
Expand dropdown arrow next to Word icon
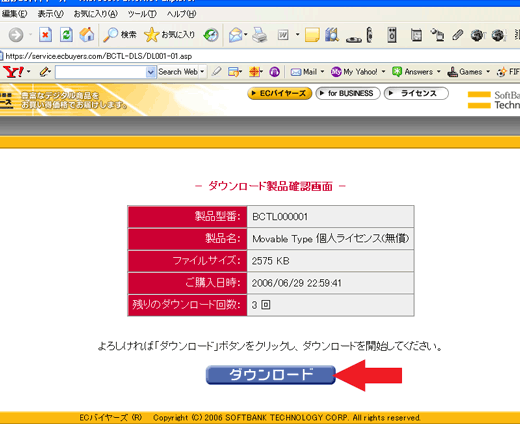pos(297,34)
